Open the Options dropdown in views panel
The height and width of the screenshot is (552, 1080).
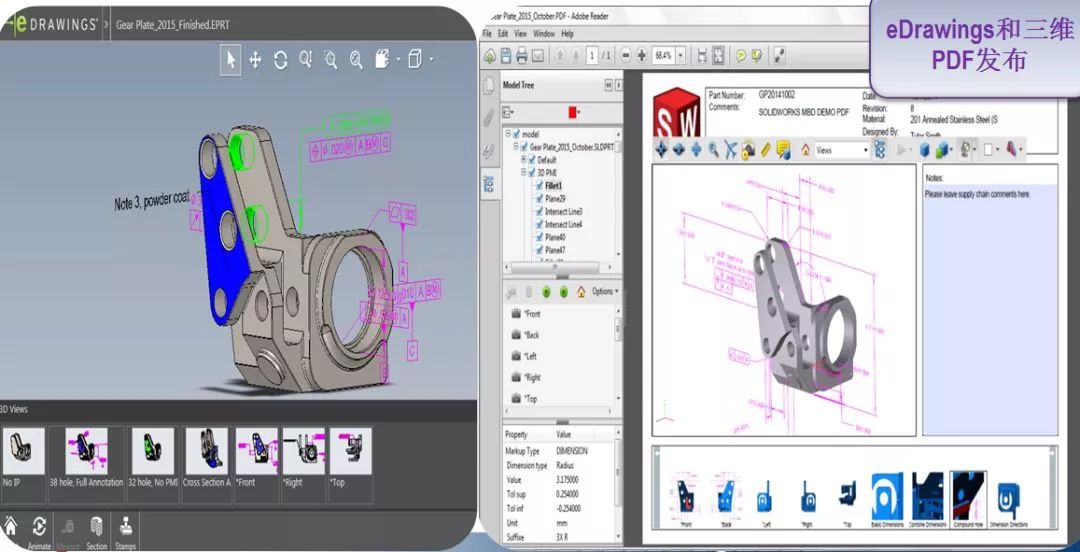604,292
